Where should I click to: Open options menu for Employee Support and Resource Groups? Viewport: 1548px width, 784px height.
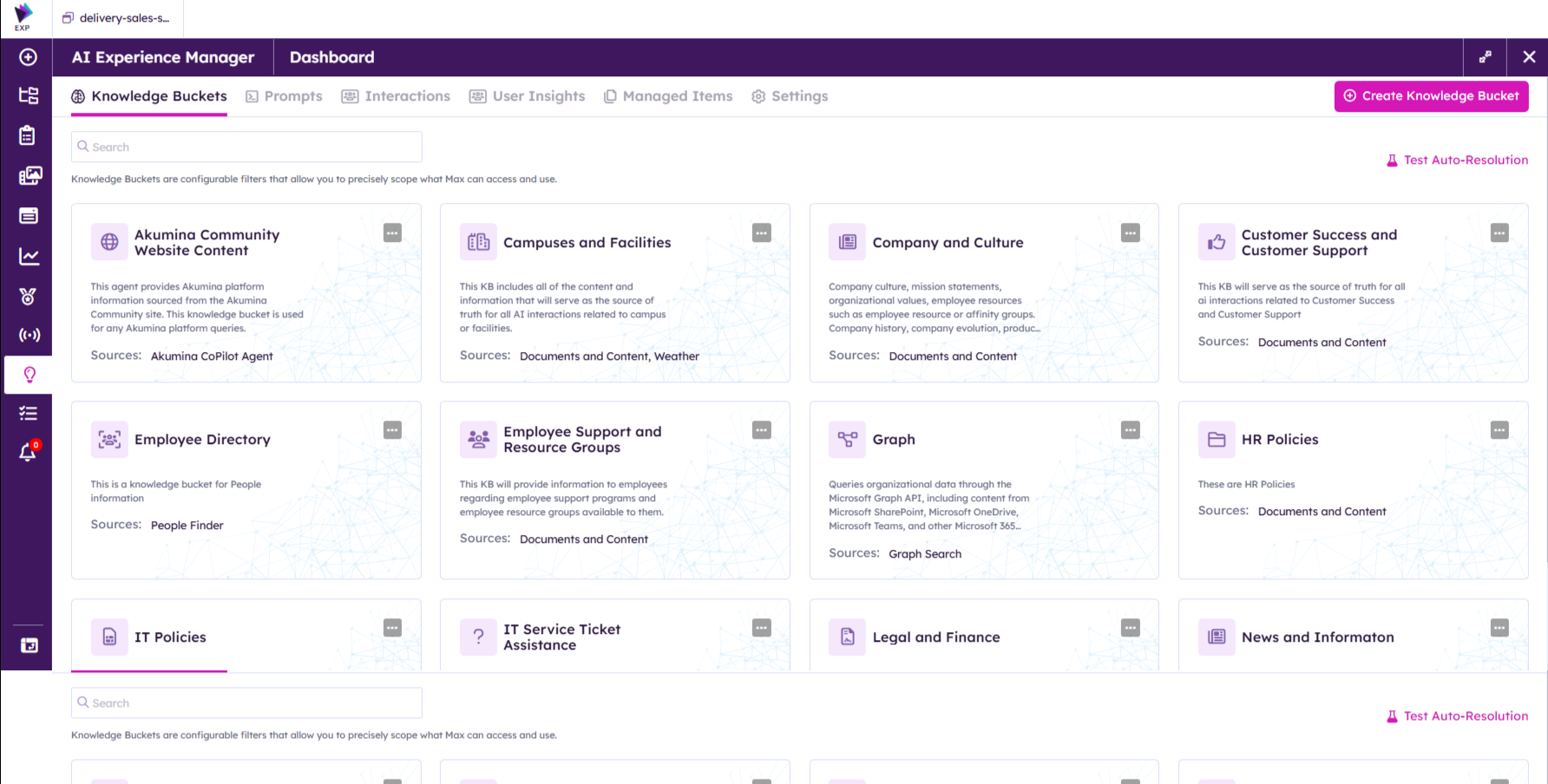(x=762, y=430)
